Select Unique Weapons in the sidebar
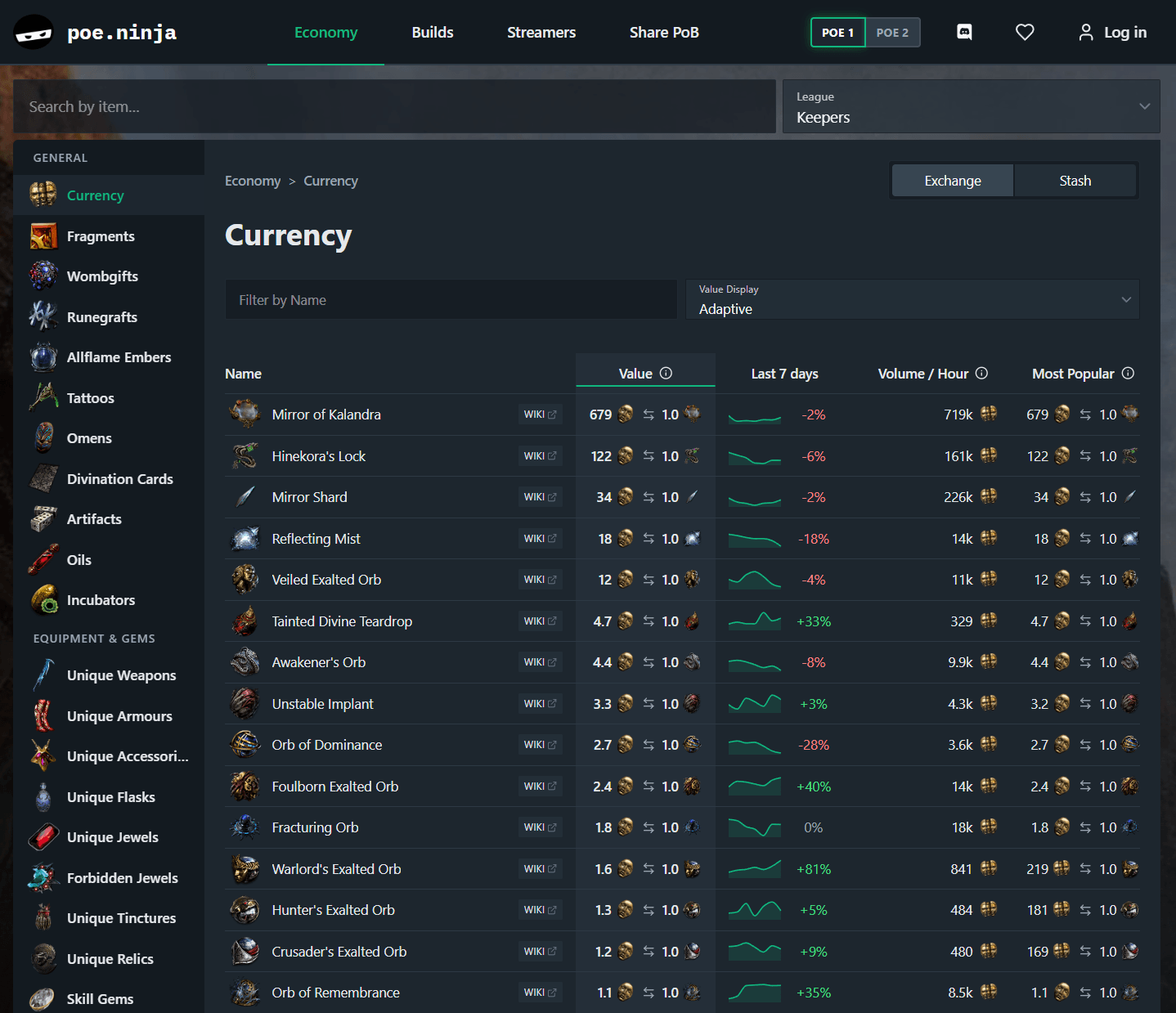1176x1013 pixels. pyautogui.click(x=109, y=675)
